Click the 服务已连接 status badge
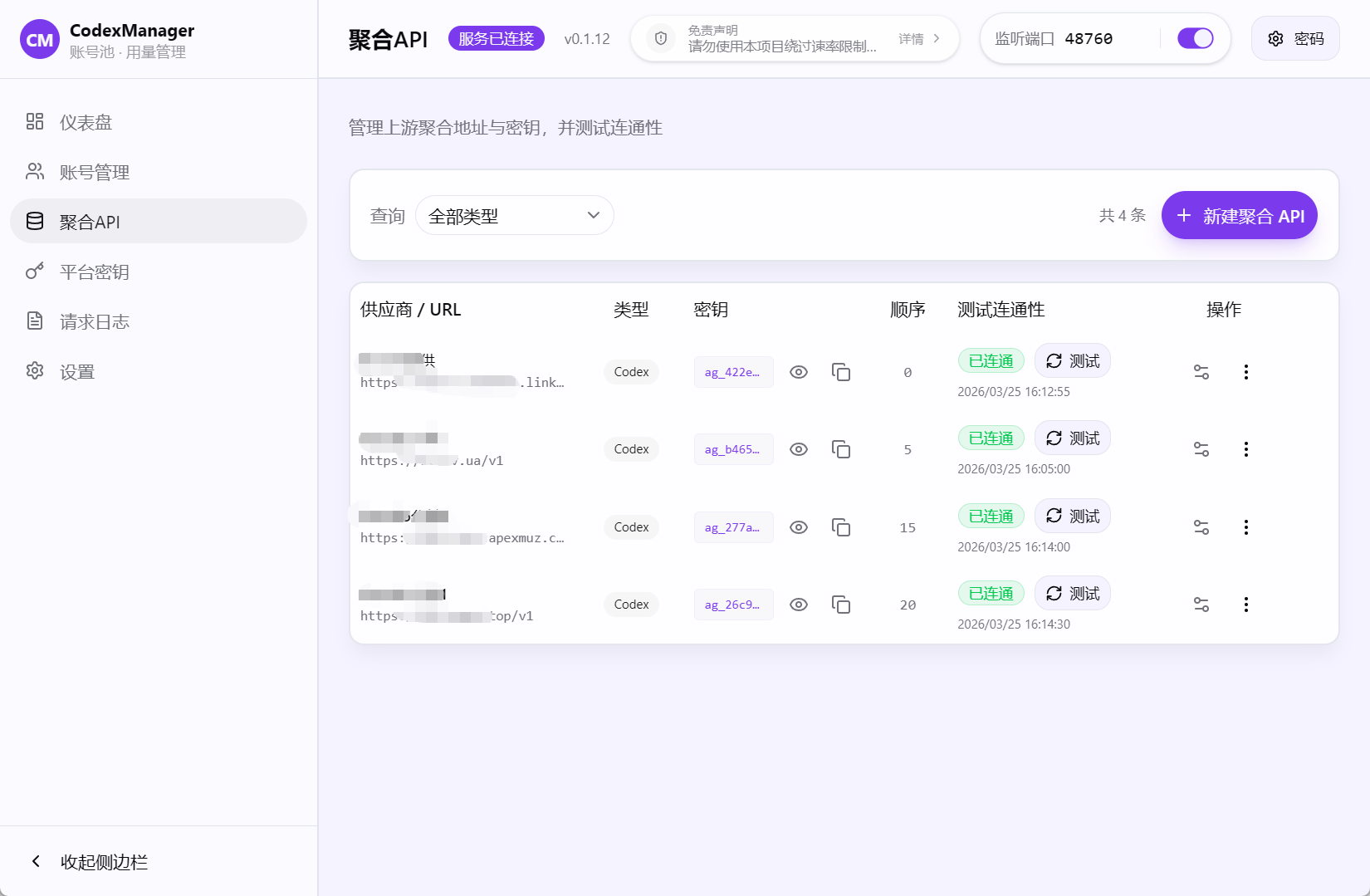 click(496, 38)
